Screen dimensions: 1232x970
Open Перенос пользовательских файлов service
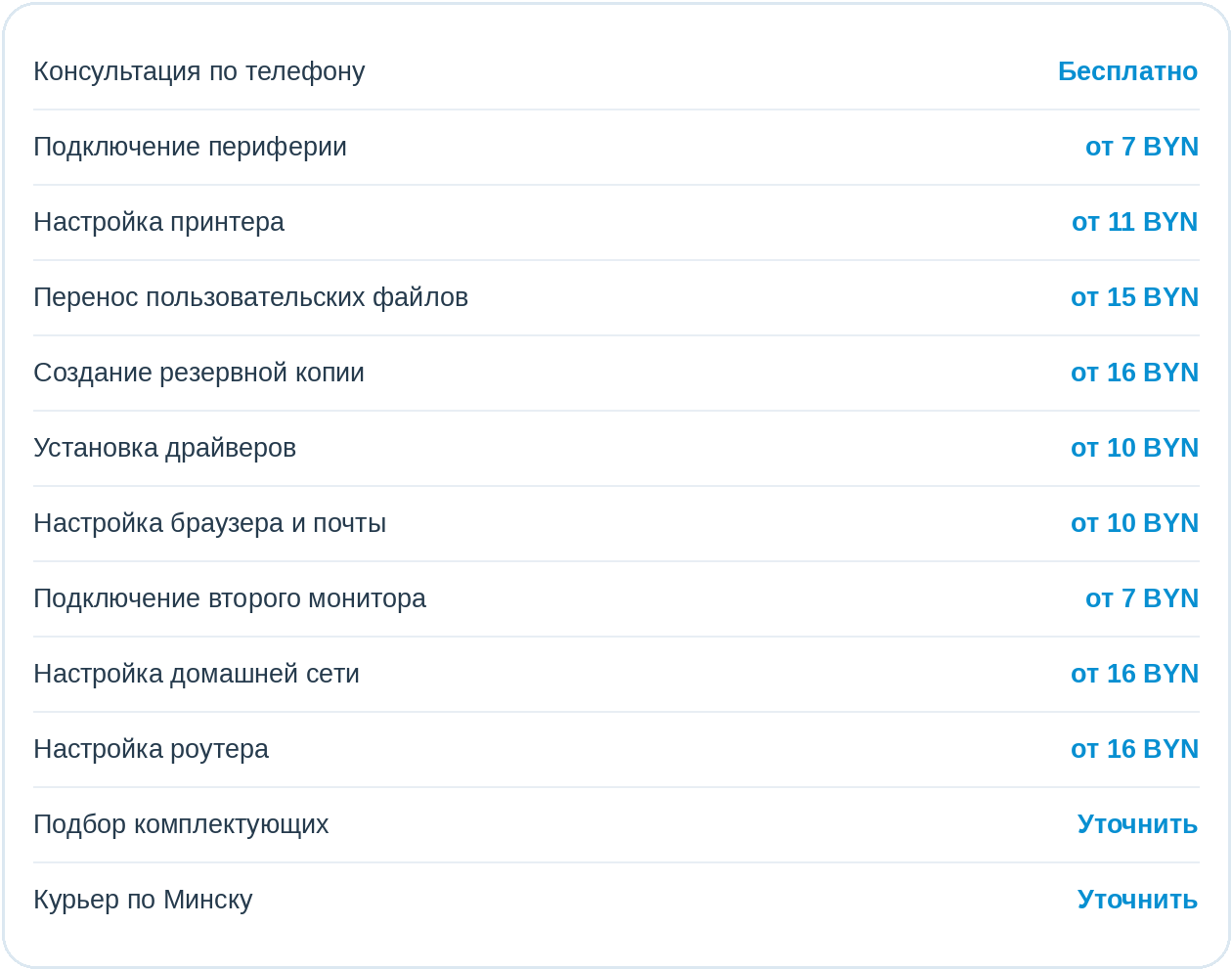pos(251,297)
